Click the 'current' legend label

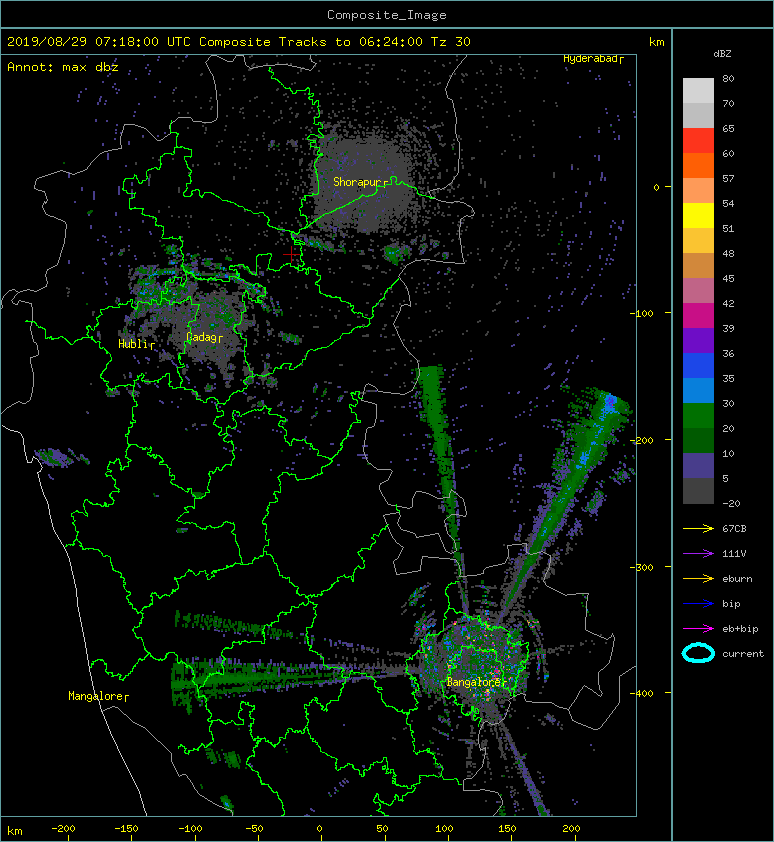(x=743, y=654)
